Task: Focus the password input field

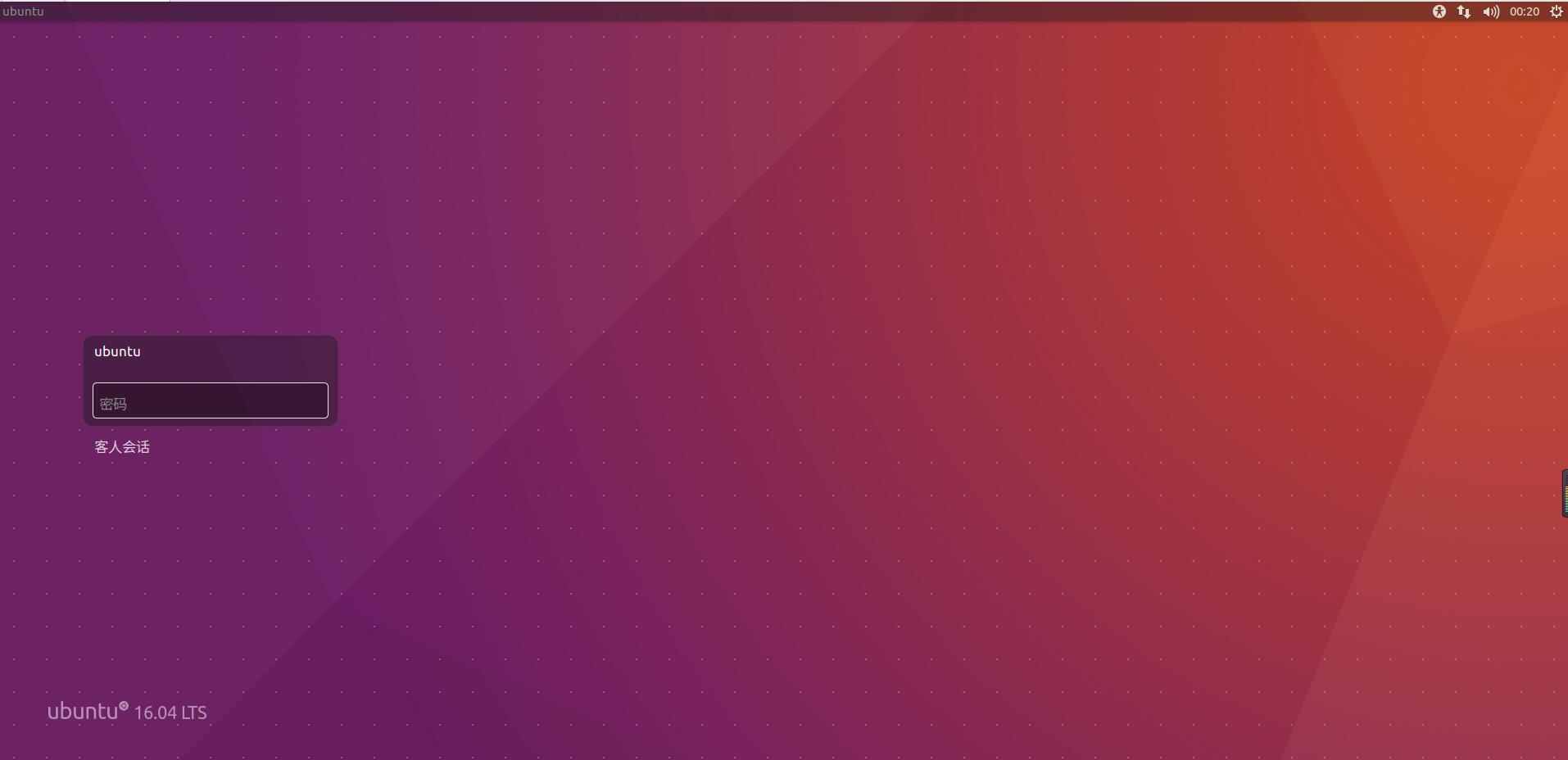Action: click(211, 400)
